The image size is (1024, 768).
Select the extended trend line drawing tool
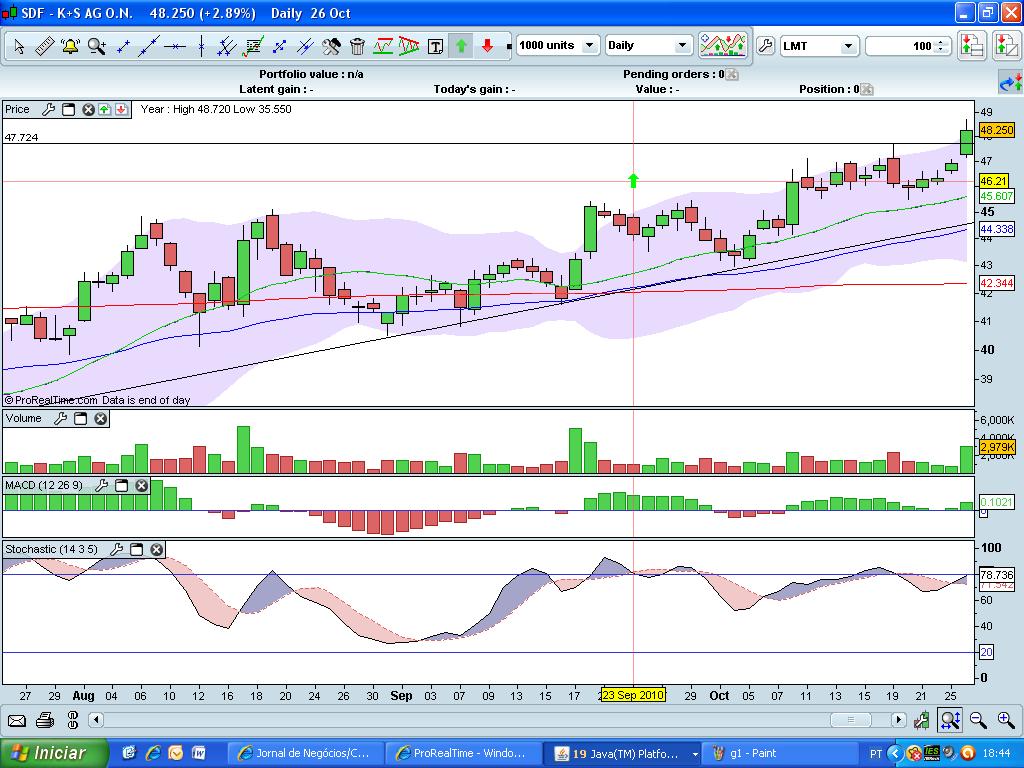149,46
